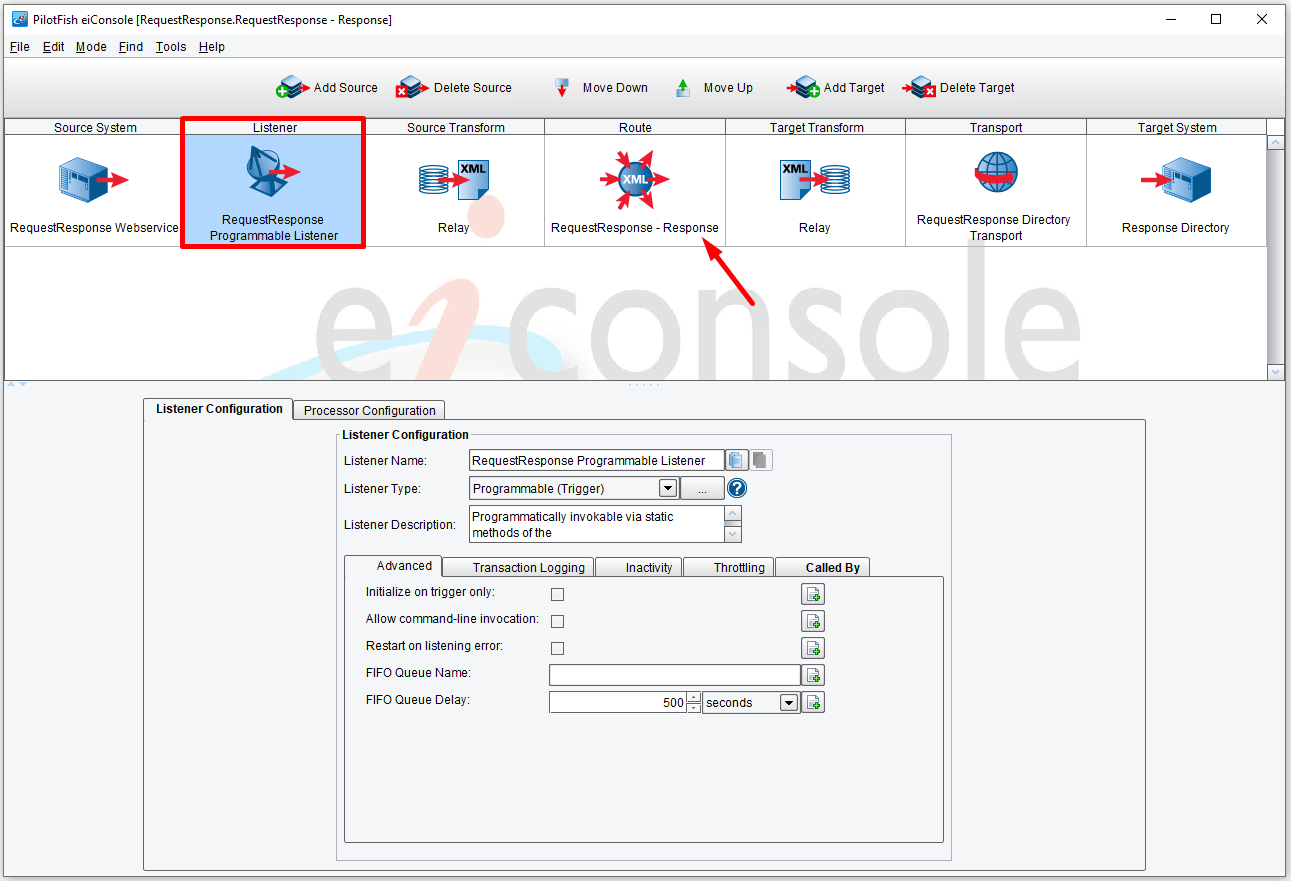Open the Edit menu
Viewport: 1291px width, 881px height.
tap(53, 47)
